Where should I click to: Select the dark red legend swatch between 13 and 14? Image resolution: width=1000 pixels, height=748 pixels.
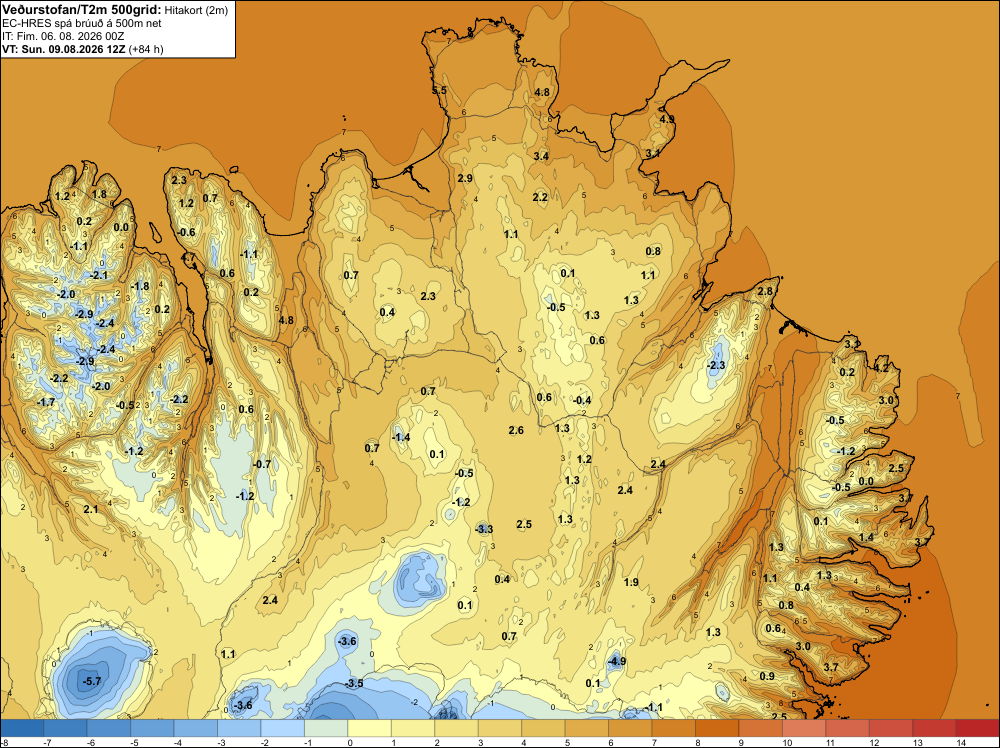(x=934, y=728)
